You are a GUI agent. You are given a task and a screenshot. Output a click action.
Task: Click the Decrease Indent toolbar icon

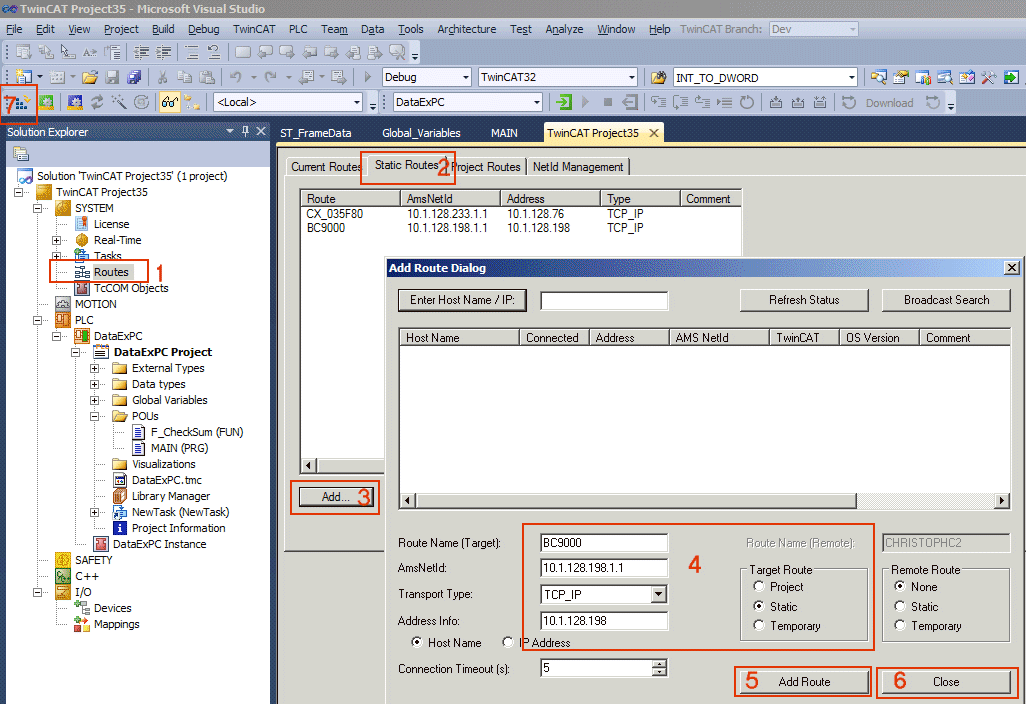[x=141, y=52]
